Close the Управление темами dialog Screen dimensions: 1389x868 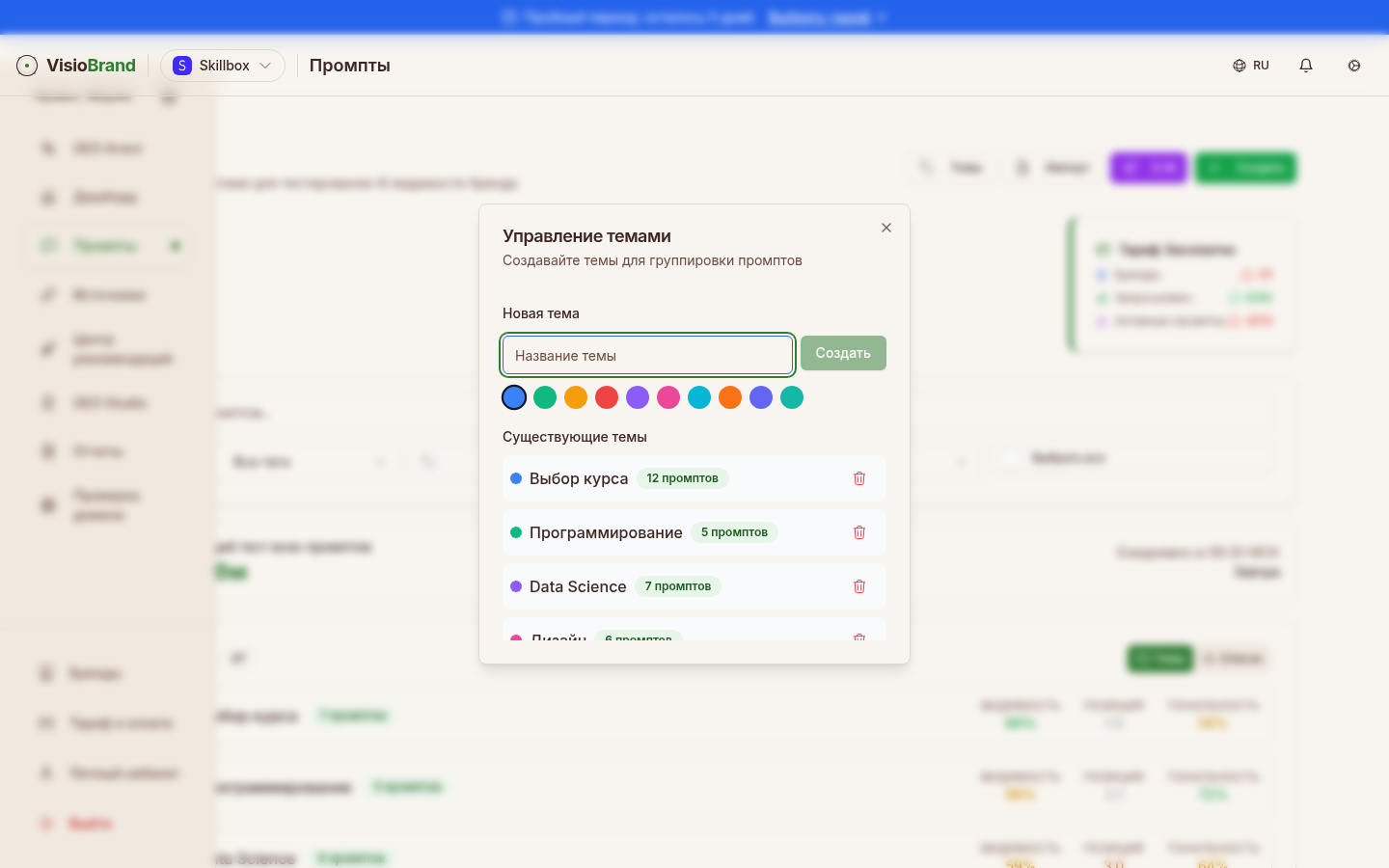(x=886, y=228)
